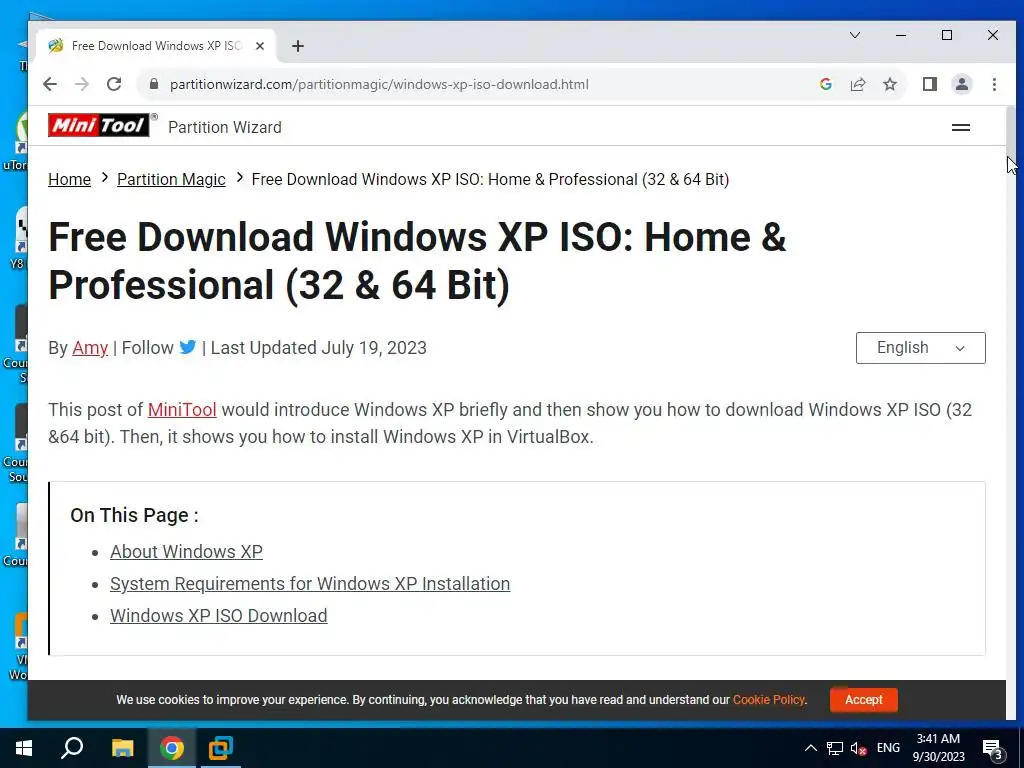1024x768 pixels.
Task: Open the taskbar search magnifier
Action: [x=72, y=748]
